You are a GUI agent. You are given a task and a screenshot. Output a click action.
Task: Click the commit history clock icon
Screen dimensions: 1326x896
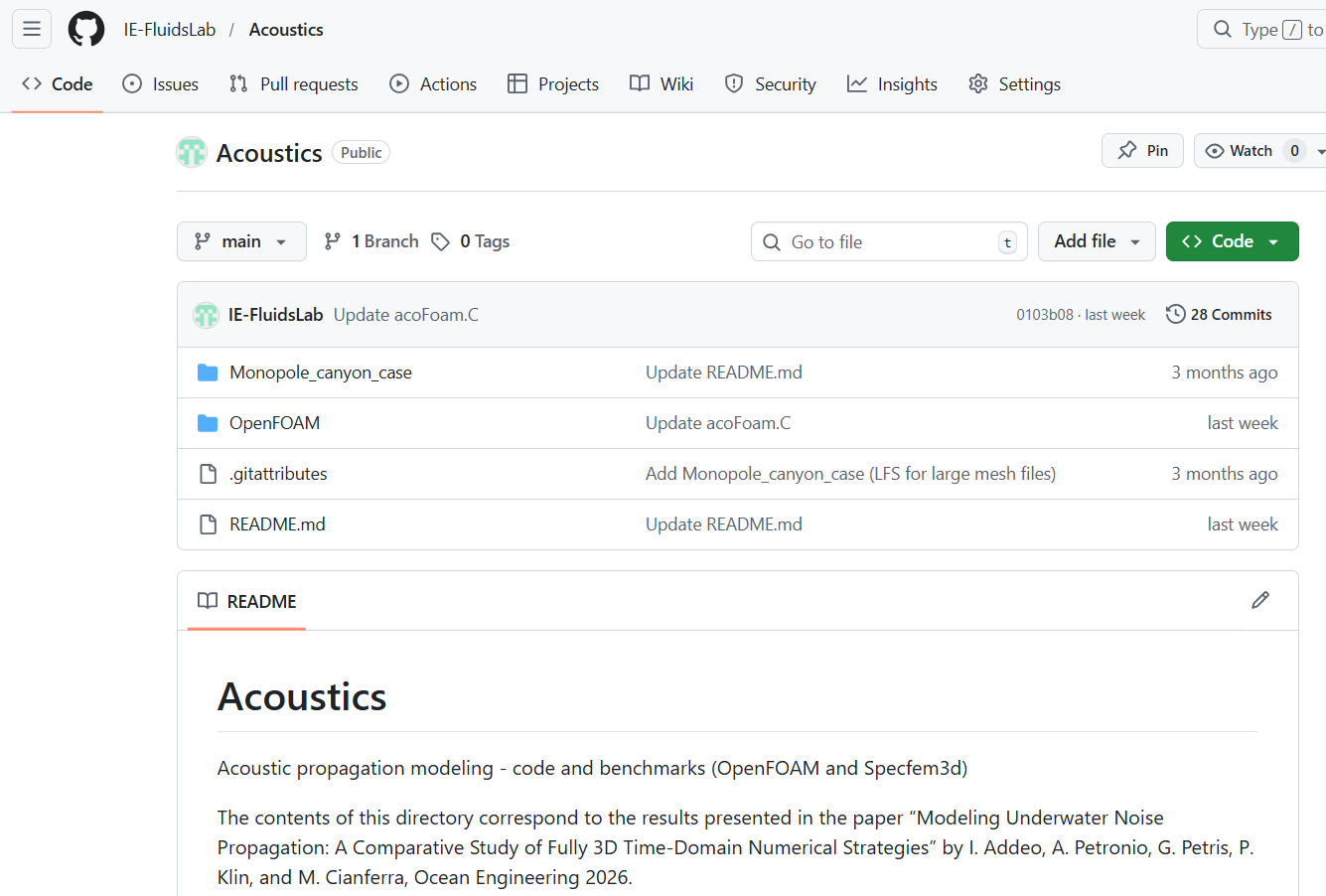[1175, 313]
